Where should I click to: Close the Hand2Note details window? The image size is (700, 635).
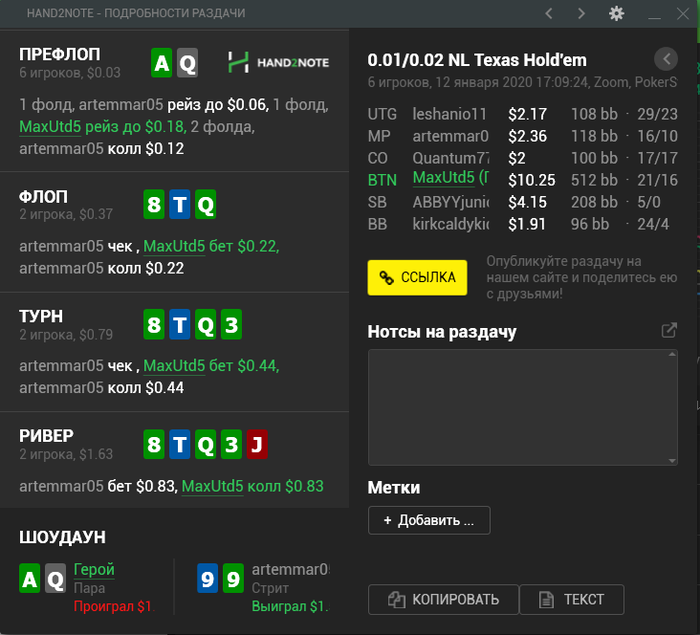coord(683,13)
